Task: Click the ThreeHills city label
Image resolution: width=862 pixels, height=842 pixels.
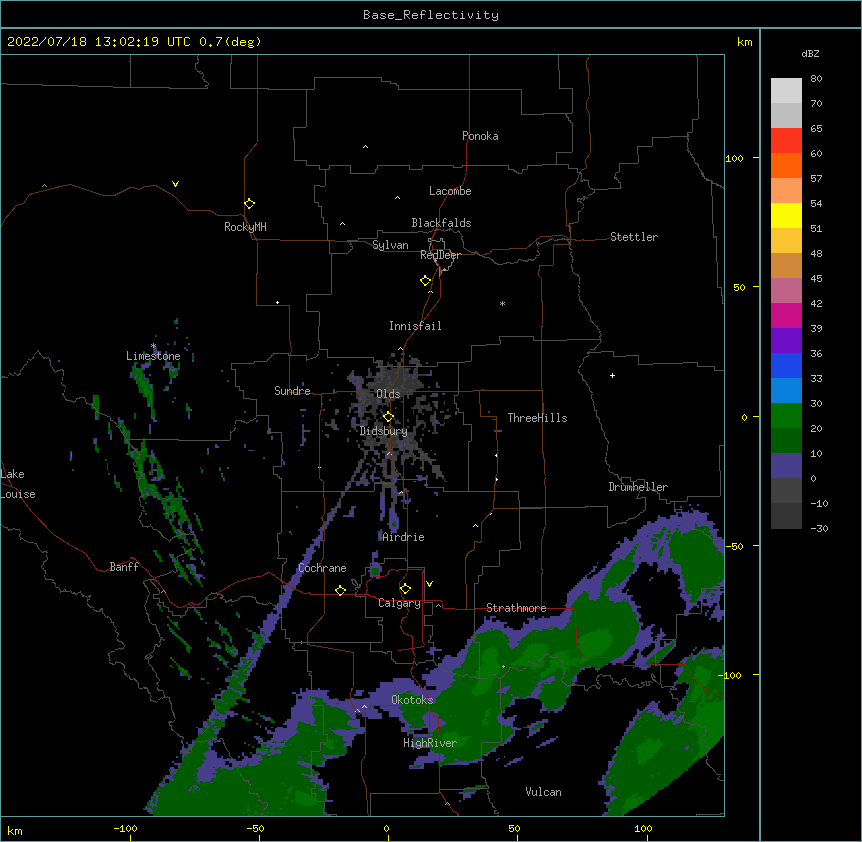Action: pos(537,418)
